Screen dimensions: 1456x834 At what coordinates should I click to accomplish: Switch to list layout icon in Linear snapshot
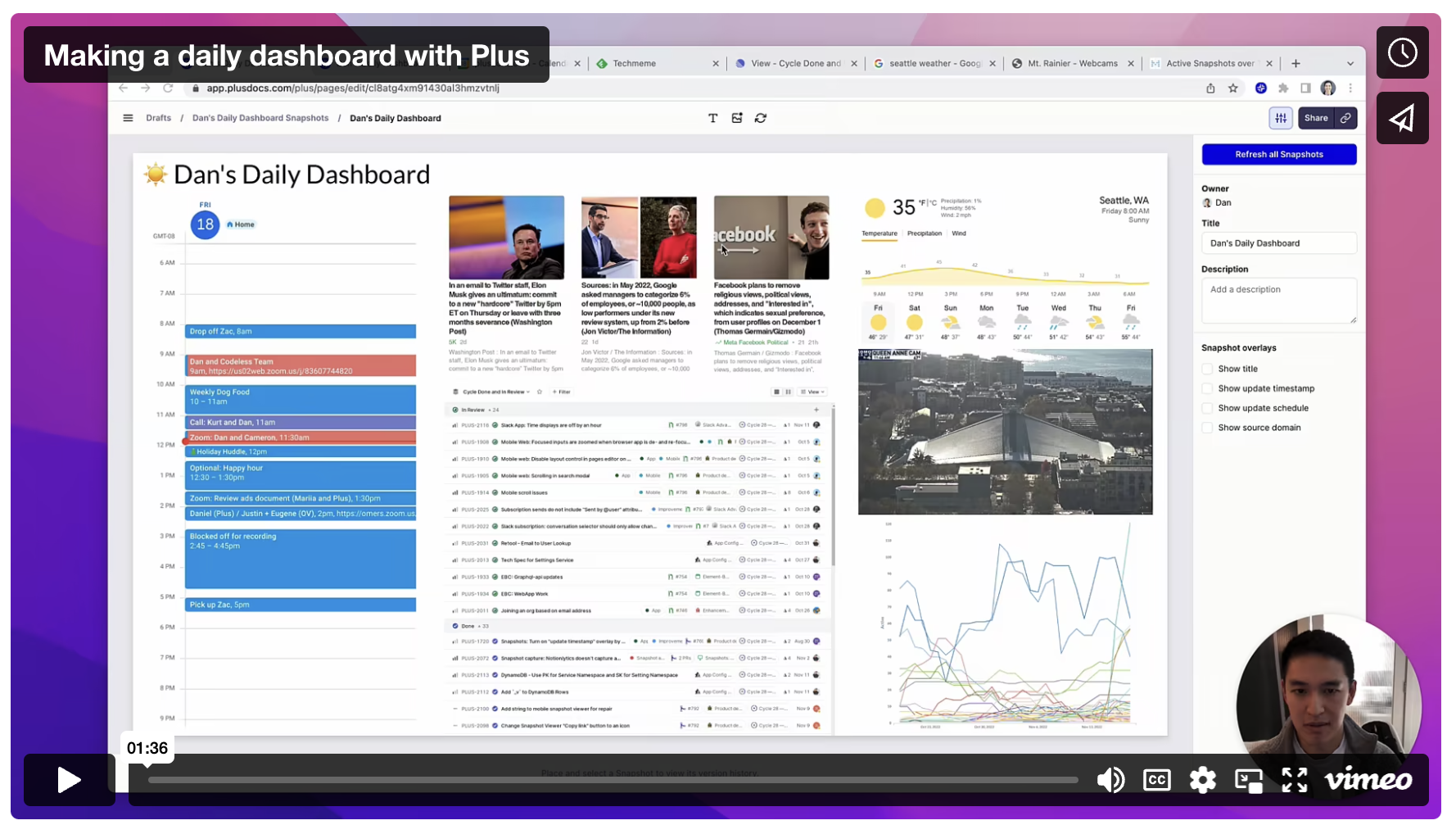point(776,392)
